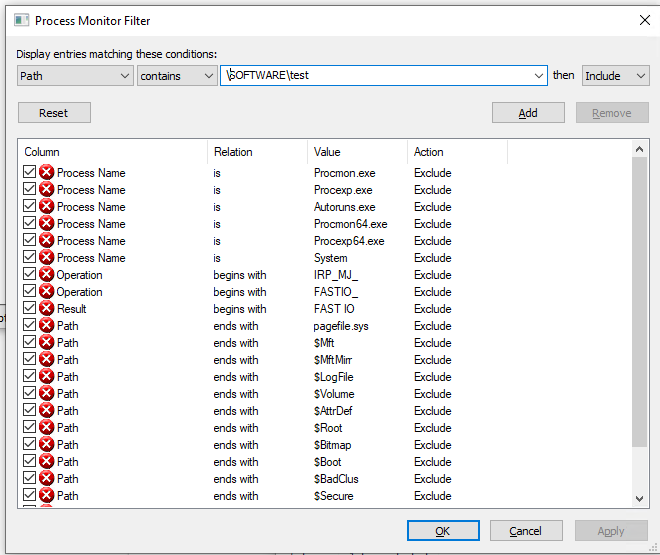Click red exclude icon for Autoruns.exe row
Screen dimensions: 660x555
47,207
